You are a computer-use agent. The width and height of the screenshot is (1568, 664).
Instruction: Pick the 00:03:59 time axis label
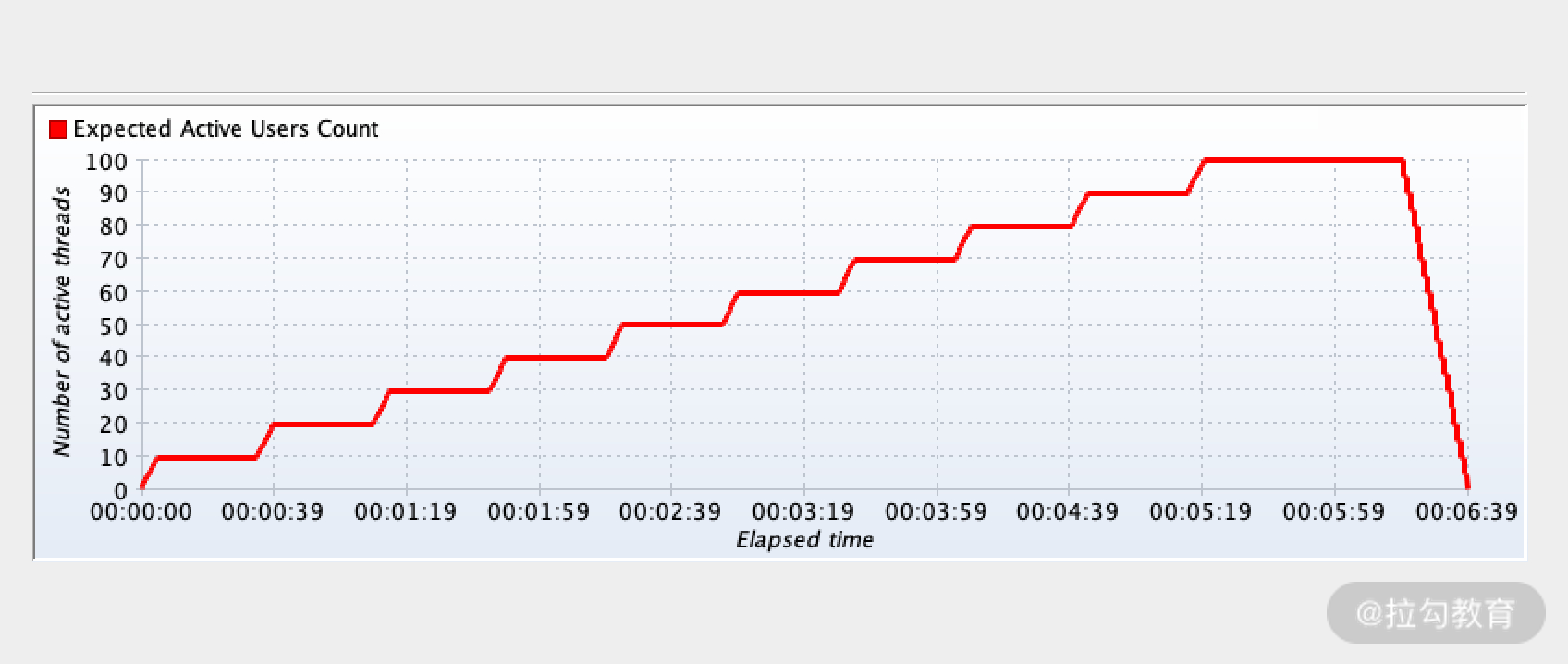(937, 512)
